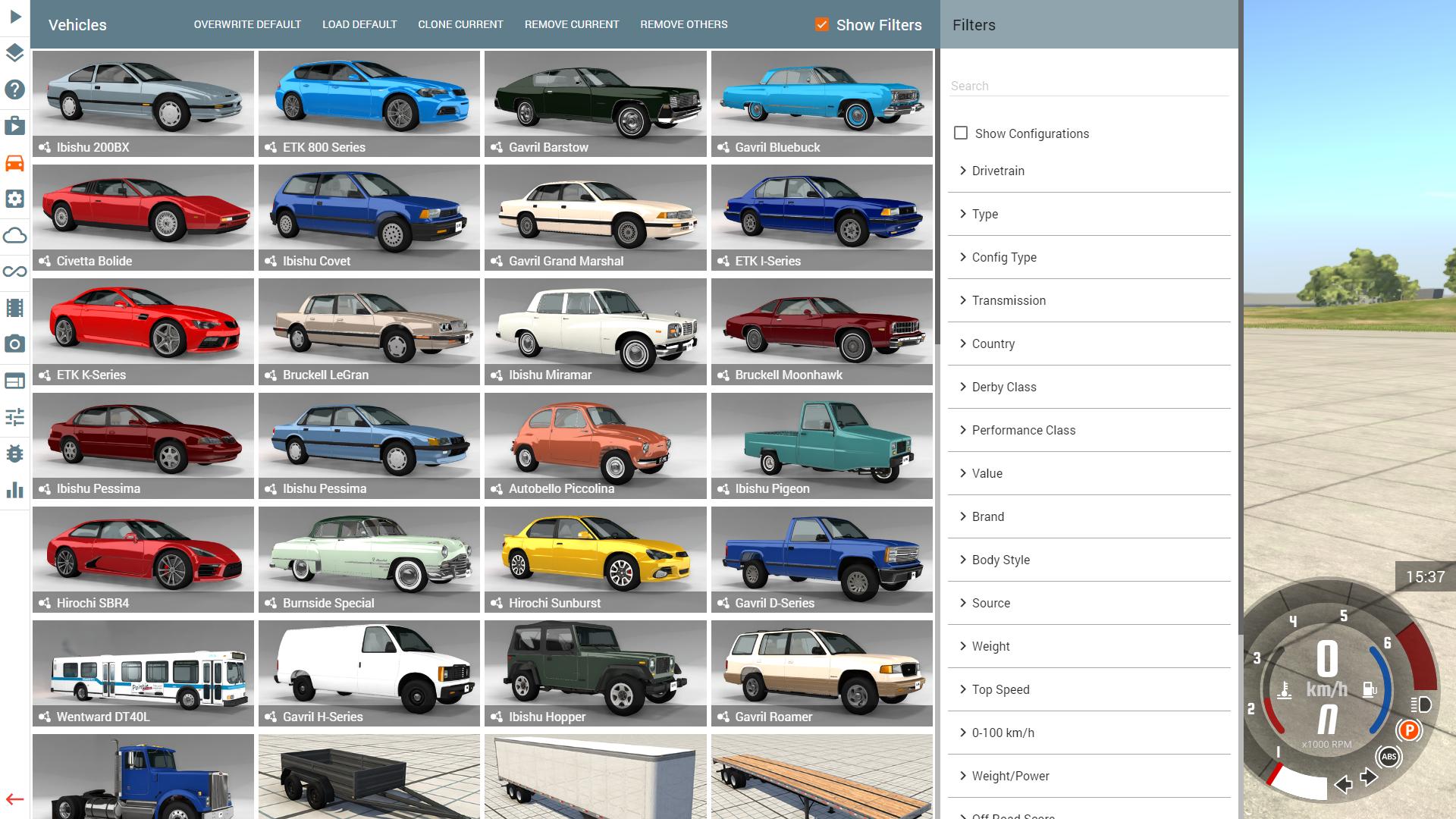Uncheck the Show Filters checkbox
Image resolution: width=1456 pixels, height=819 pixels.
822,24
